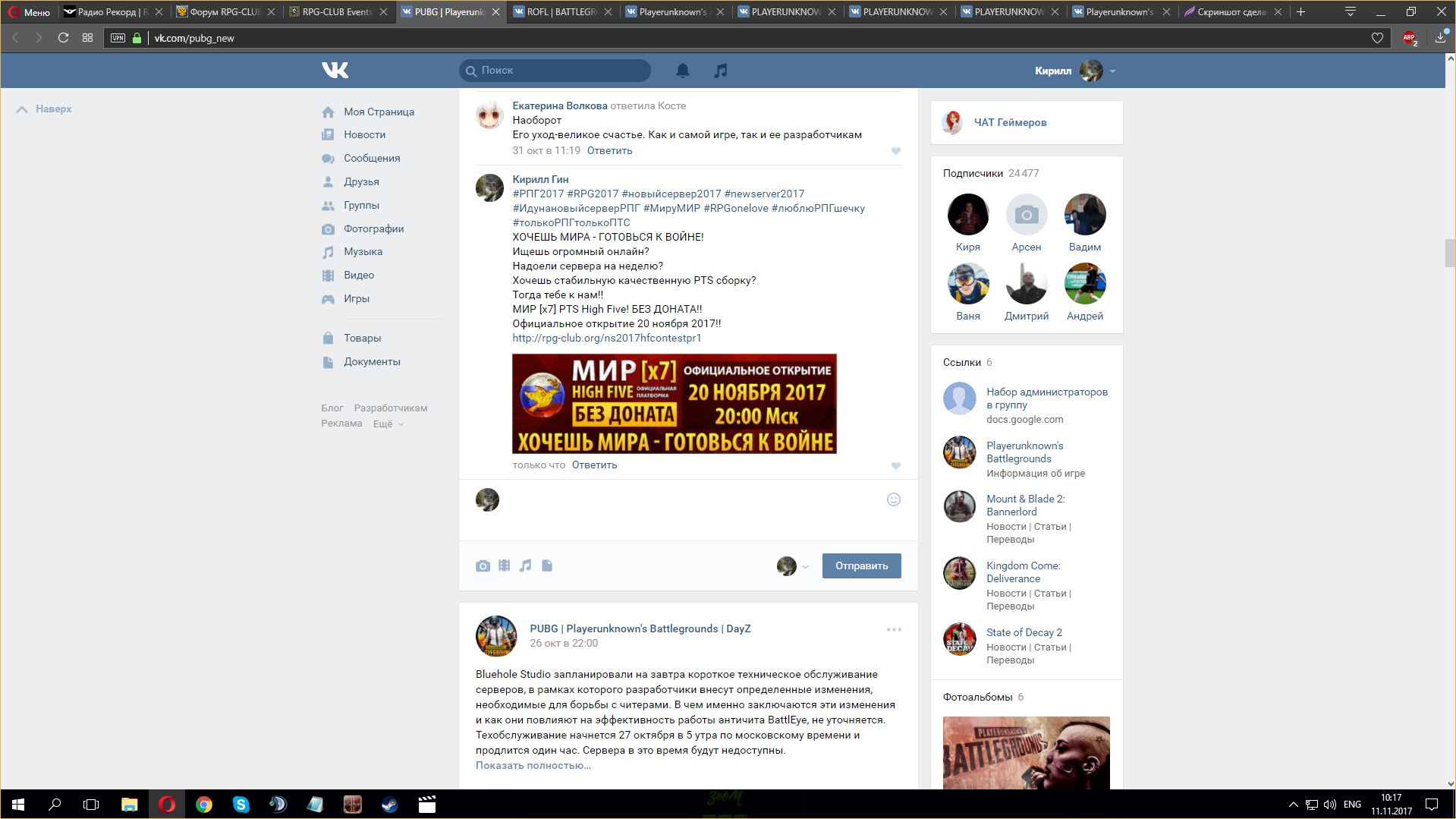Open Новости in sidebar
The height and width of the screenshot is (819, 1456).
(x=364, y=134)
